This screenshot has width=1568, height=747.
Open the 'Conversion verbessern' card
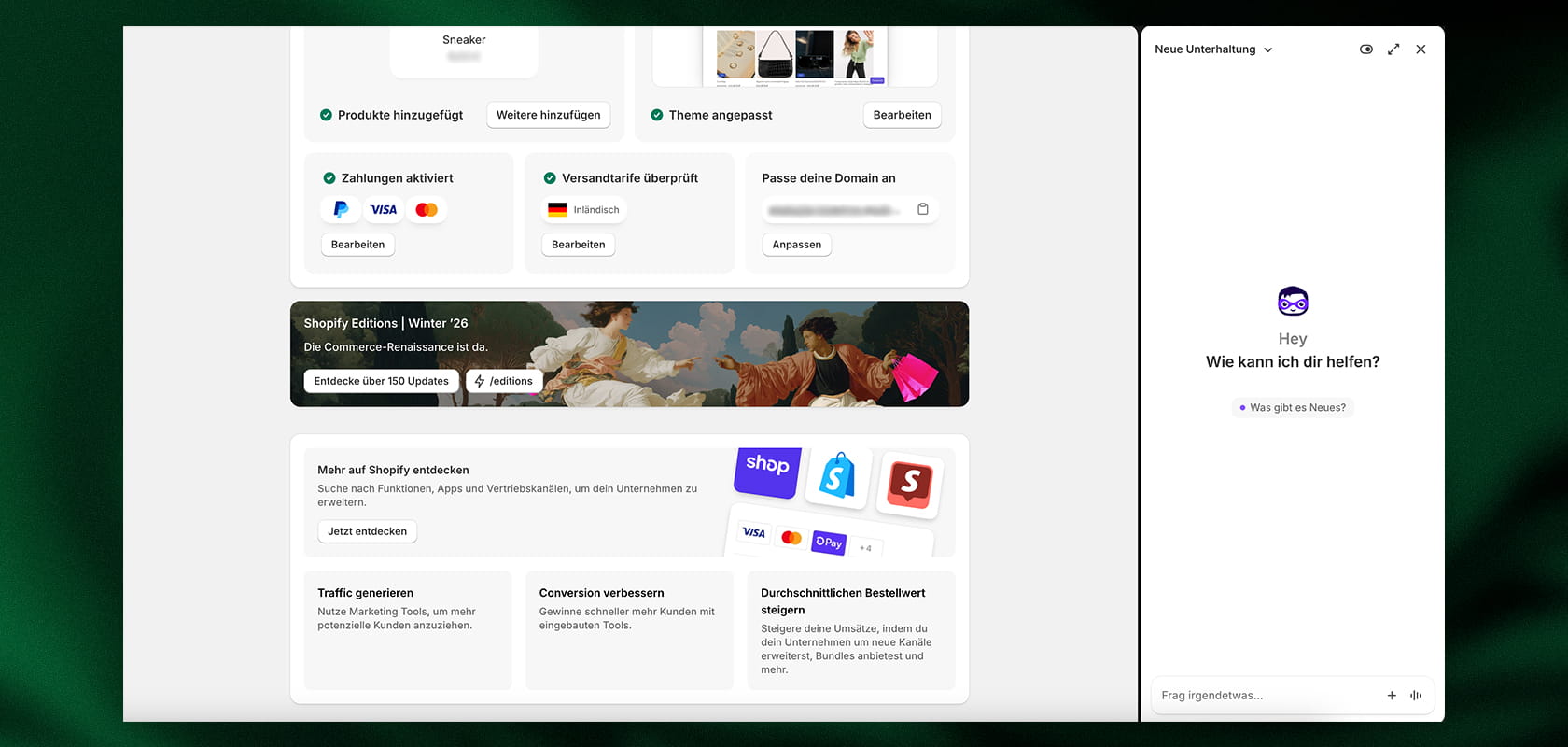pos(629,630)
